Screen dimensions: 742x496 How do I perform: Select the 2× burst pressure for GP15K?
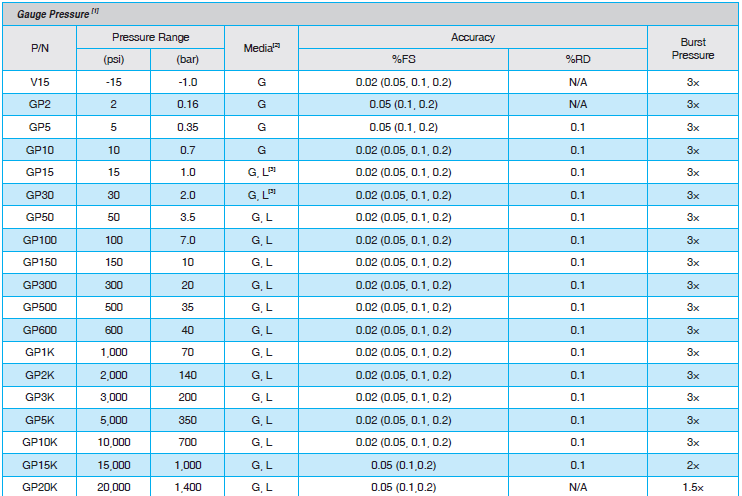692,465
